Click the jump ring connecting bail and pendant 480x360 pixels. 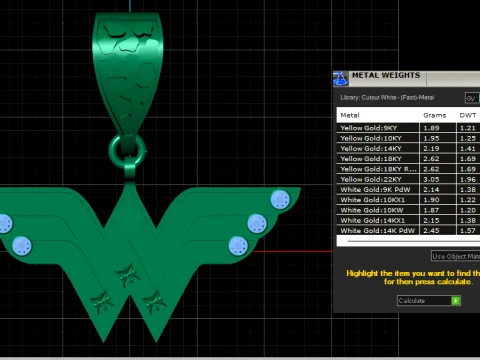[x=127, y=151]
